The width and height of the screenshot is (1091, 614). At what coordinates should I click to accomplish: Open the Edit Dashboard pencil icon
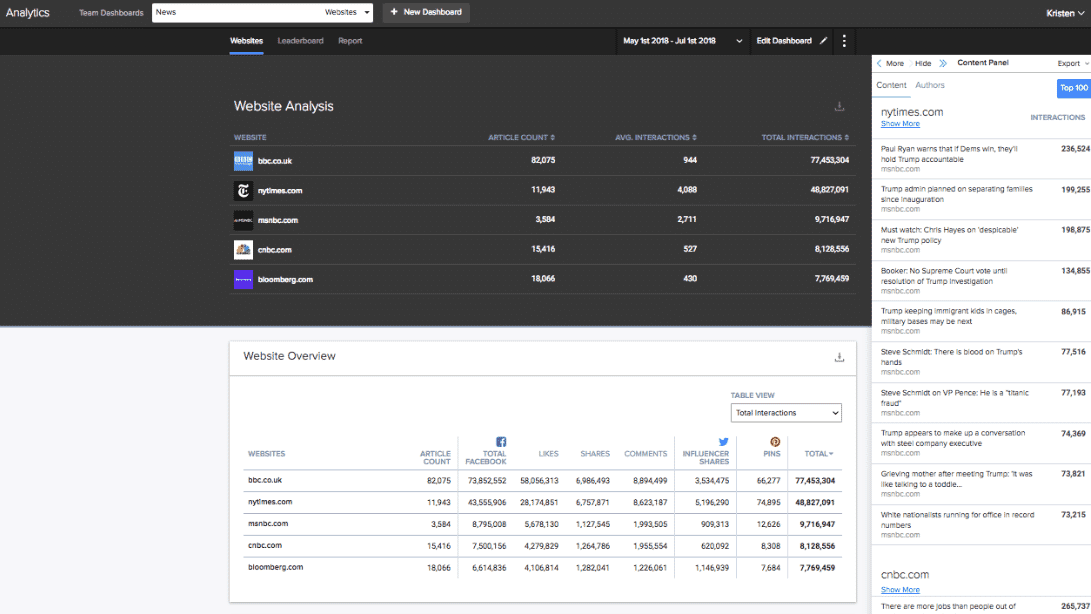pos(823,42)
